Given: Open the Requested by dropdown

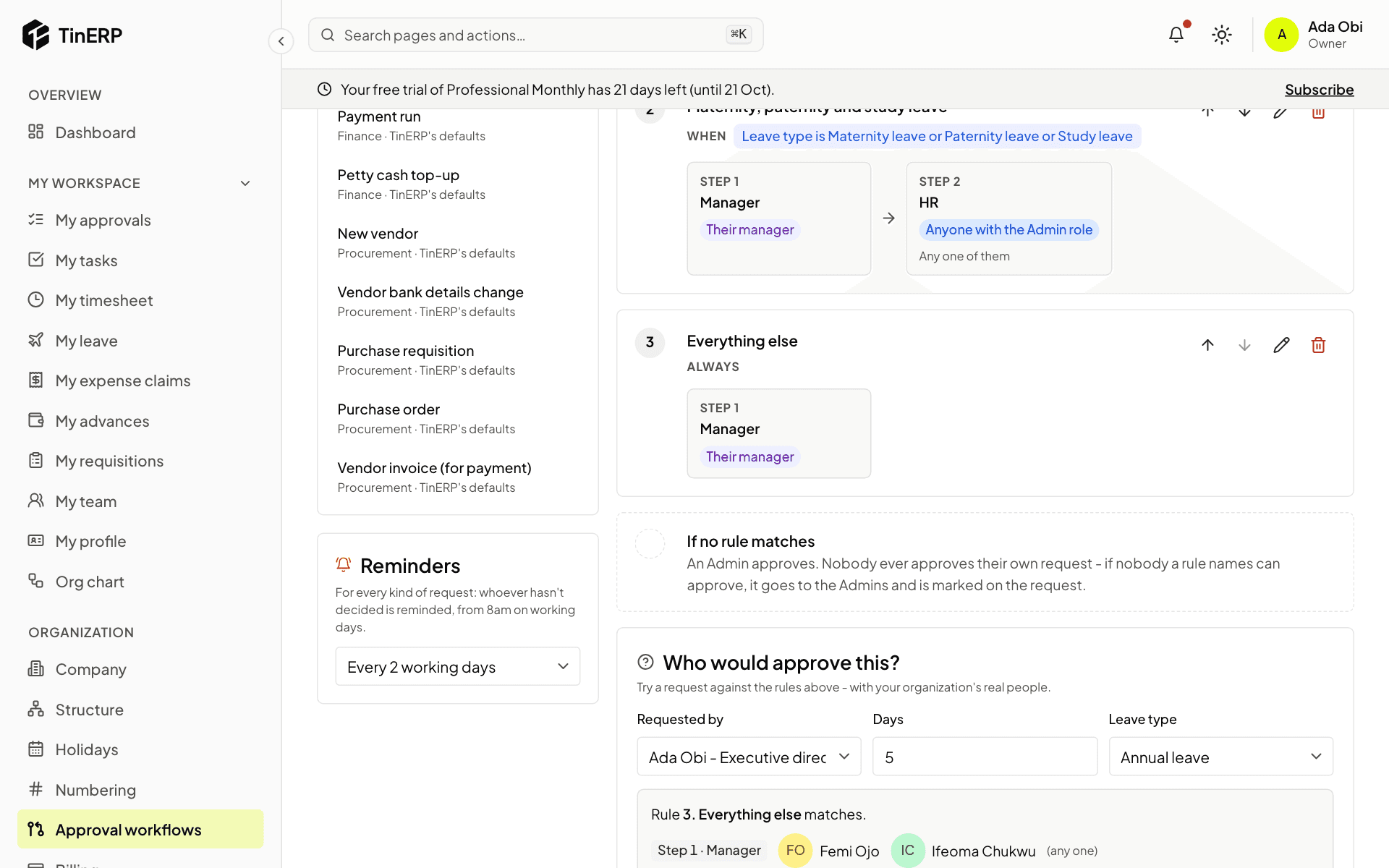Looking at the screenshot, I should point(749,757).
